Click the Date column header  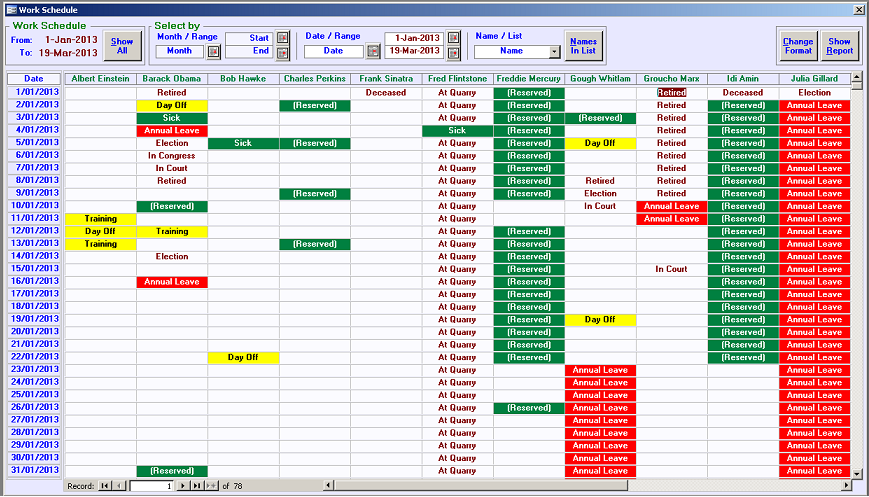[34, 79]
